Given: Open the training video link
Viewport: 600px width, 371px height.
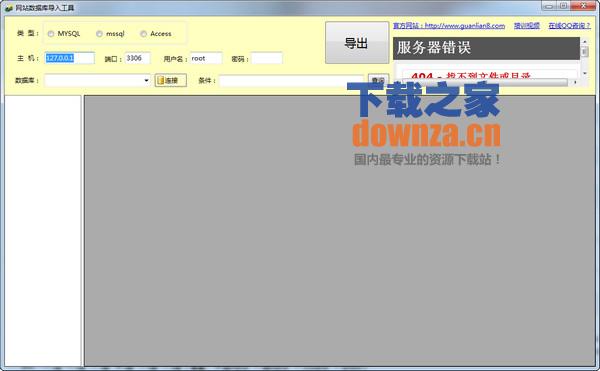Looking at the screenshot, I should (527, 26).
